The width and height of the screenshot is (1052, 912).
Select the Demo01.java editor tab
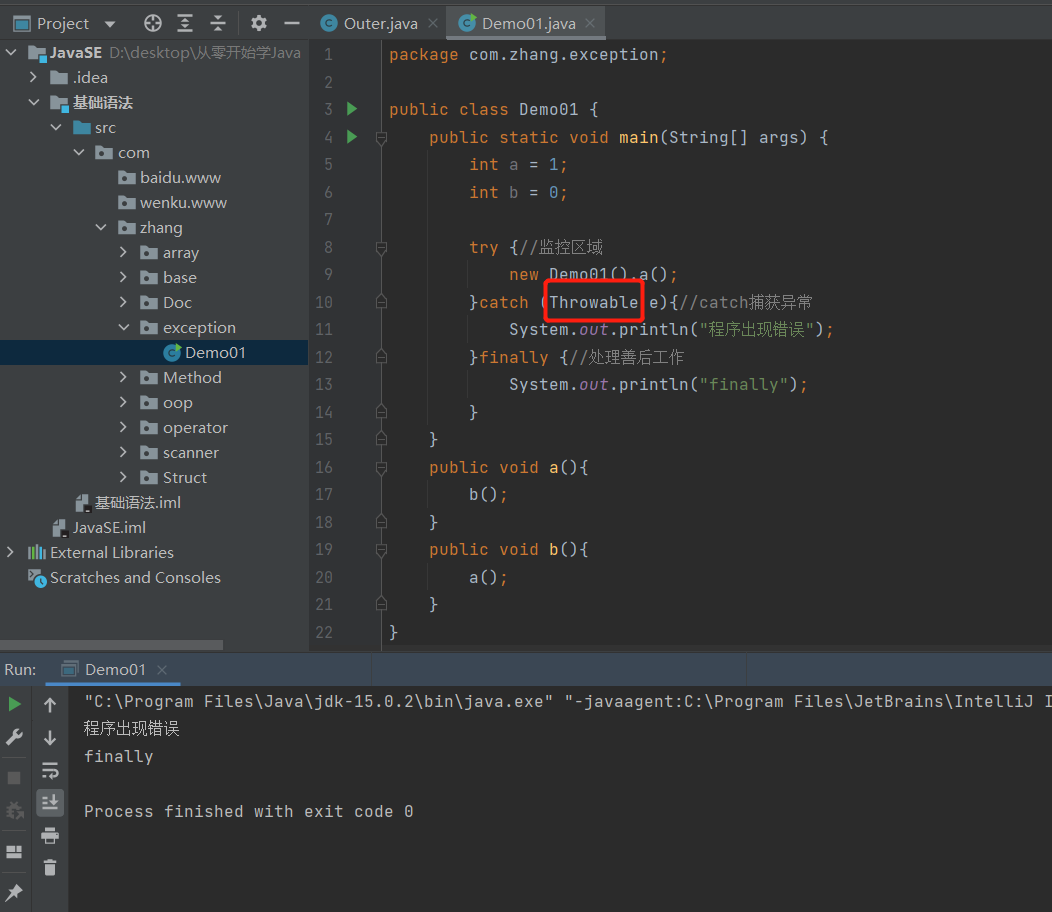tap(528, 23)
